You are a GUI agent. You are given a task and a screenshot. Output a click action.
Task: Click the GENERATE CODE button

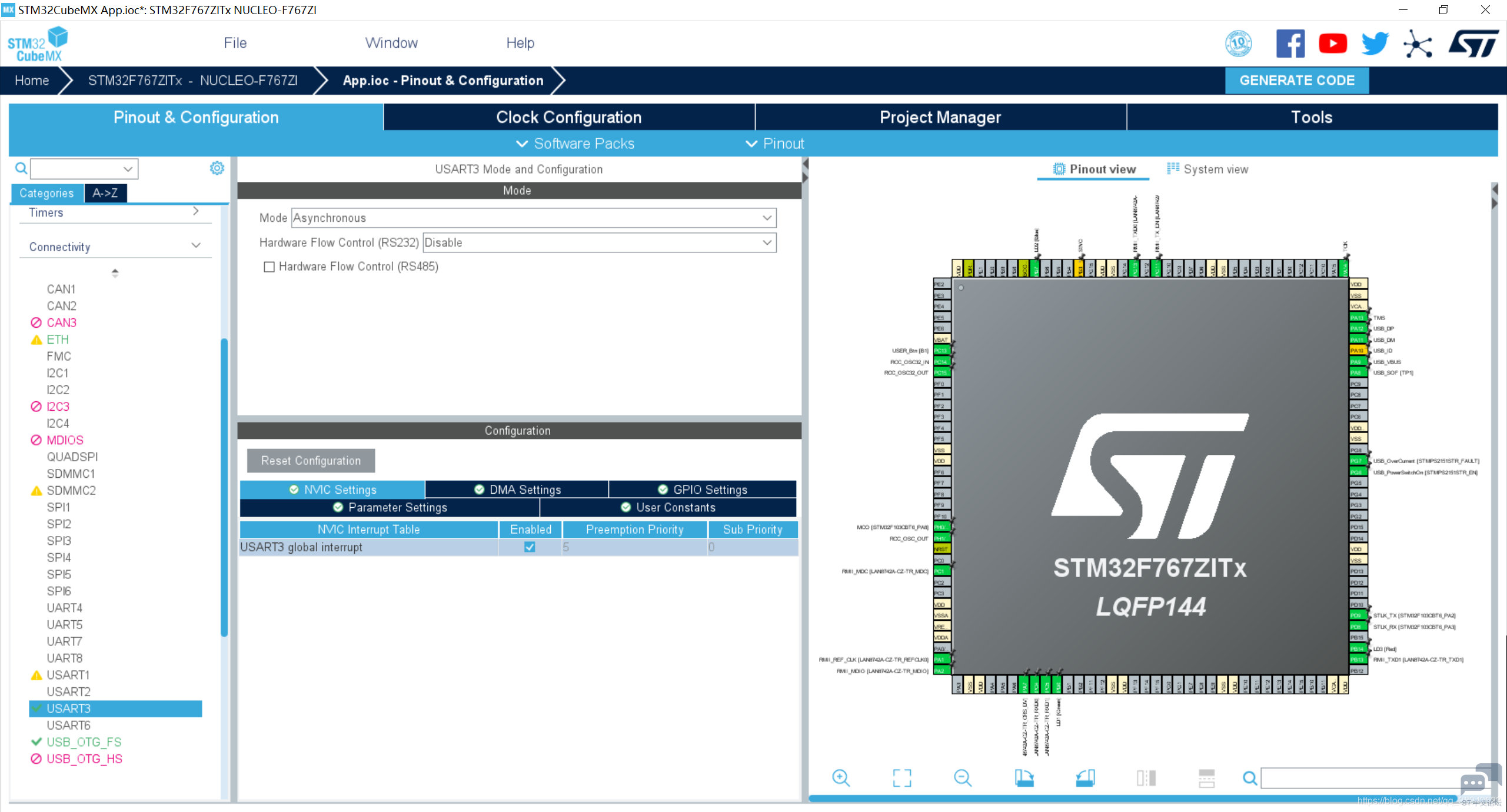coord(1297,80)
